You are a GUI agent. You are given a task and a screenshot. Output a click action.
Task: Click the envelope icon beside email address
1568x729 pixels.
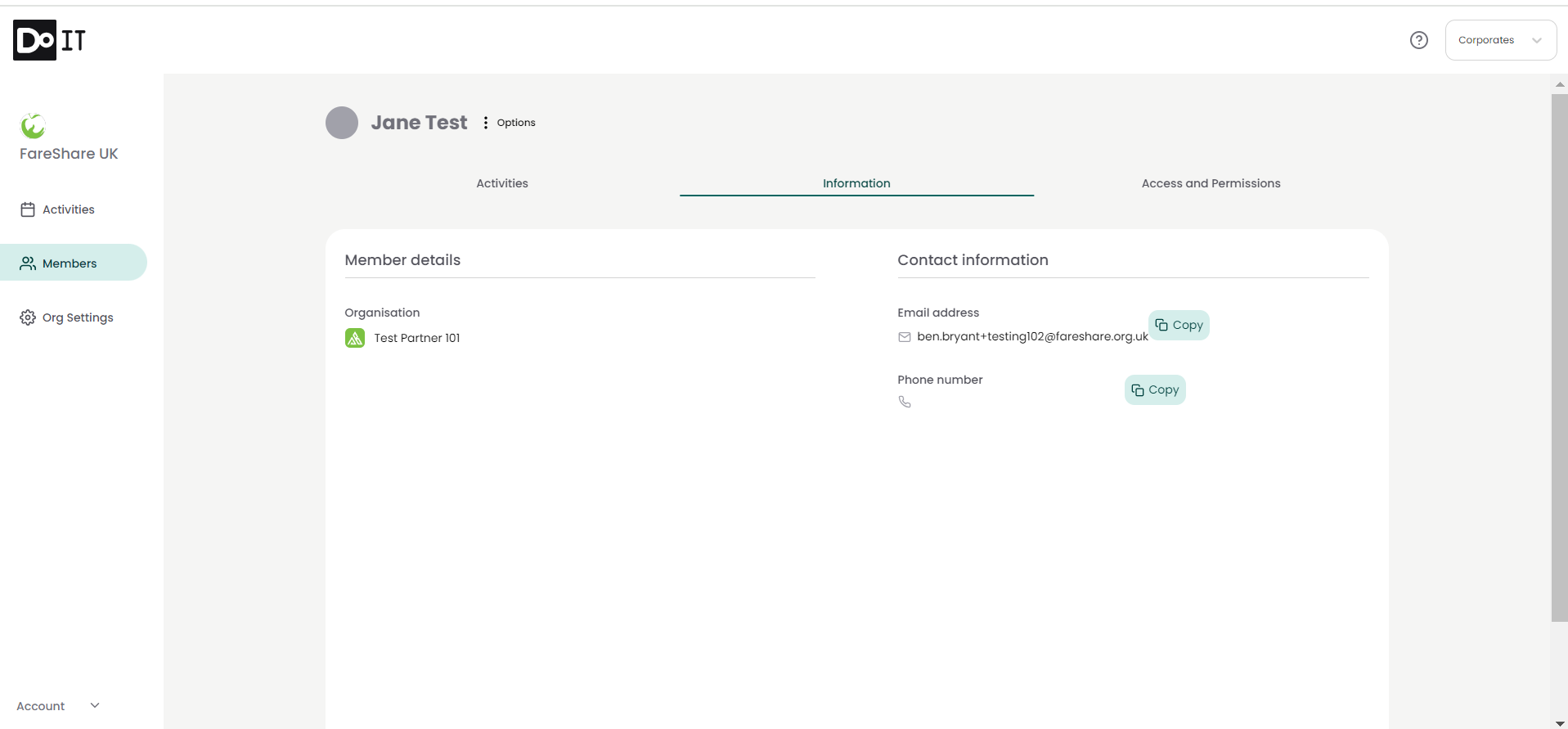(x=905, y=337)
